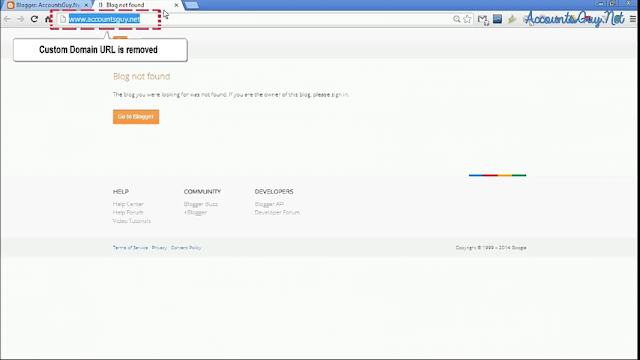Open a new tab button

192,5
